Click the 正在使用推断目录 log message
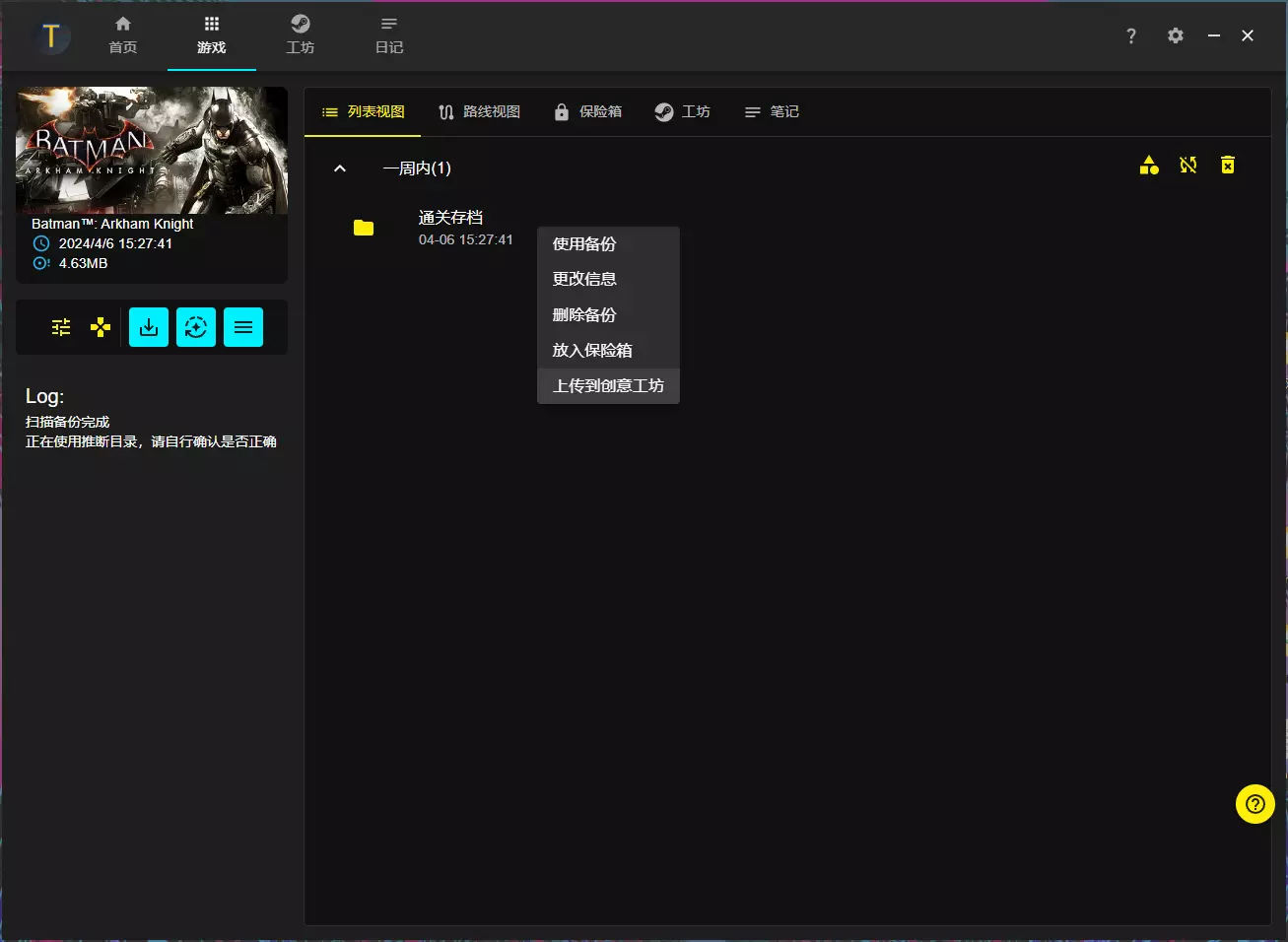1288x942 pixels. point(151,441)
